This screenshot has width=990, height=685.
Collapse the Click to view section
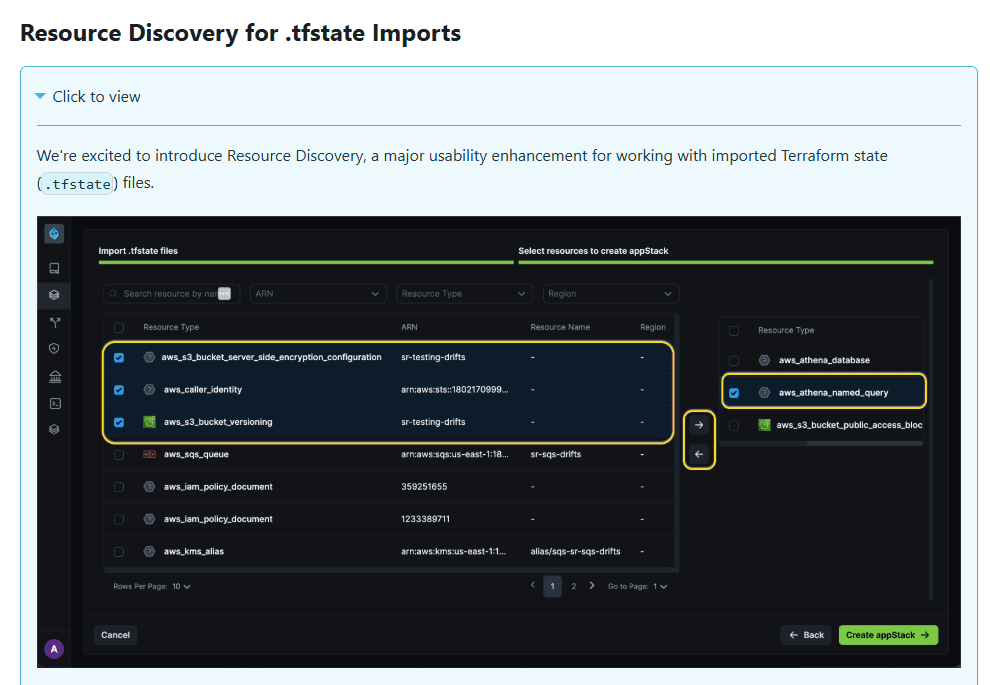(x=88, y=97)
